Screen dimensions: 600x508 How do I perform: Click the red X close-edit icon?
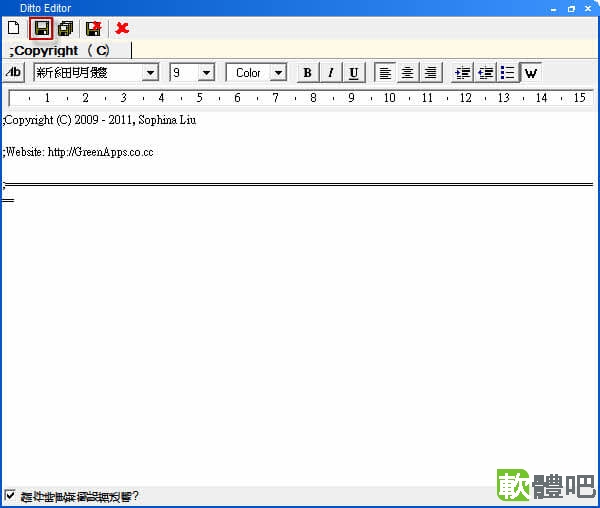[x=122, y=28]
